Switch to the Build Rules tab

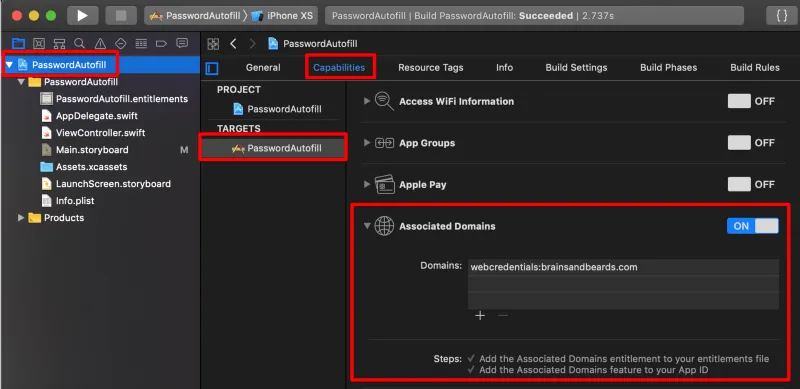pyautogui.click(x=755, y=67)
